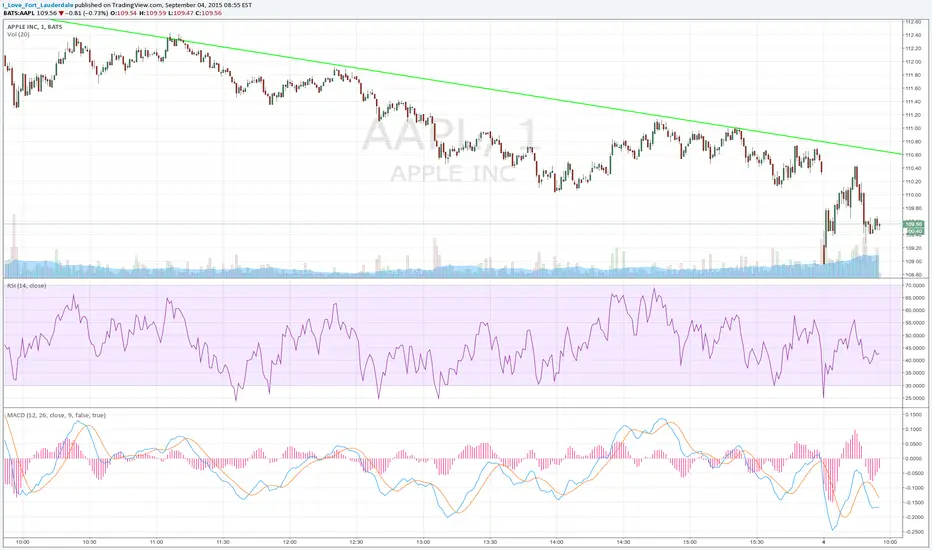Click the 70.0000 RSI scale label
The width and height of the screenshot is (932, 550).
click(914, 285)
